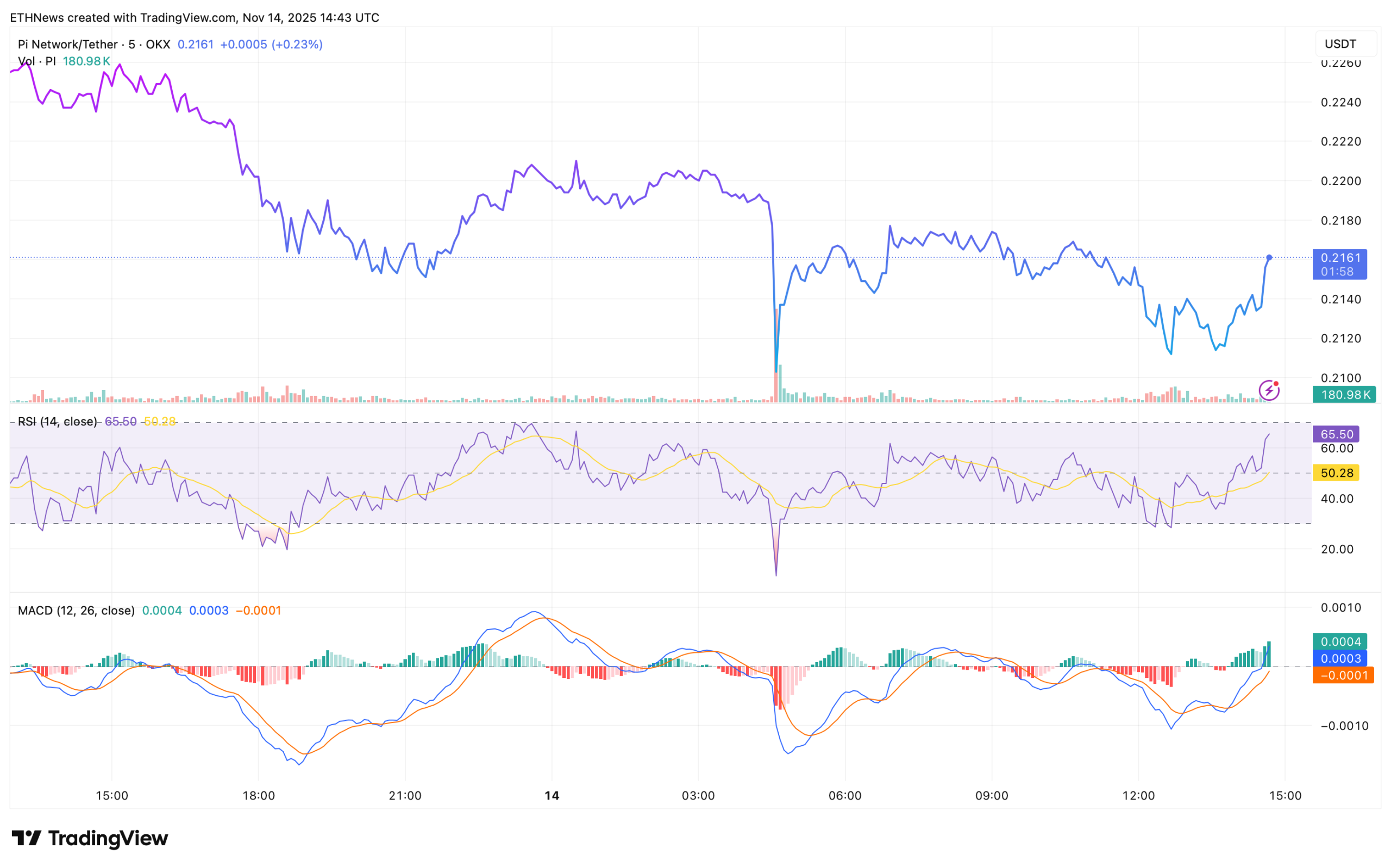Click the 06:00 time axis label

tap(844, 796)
